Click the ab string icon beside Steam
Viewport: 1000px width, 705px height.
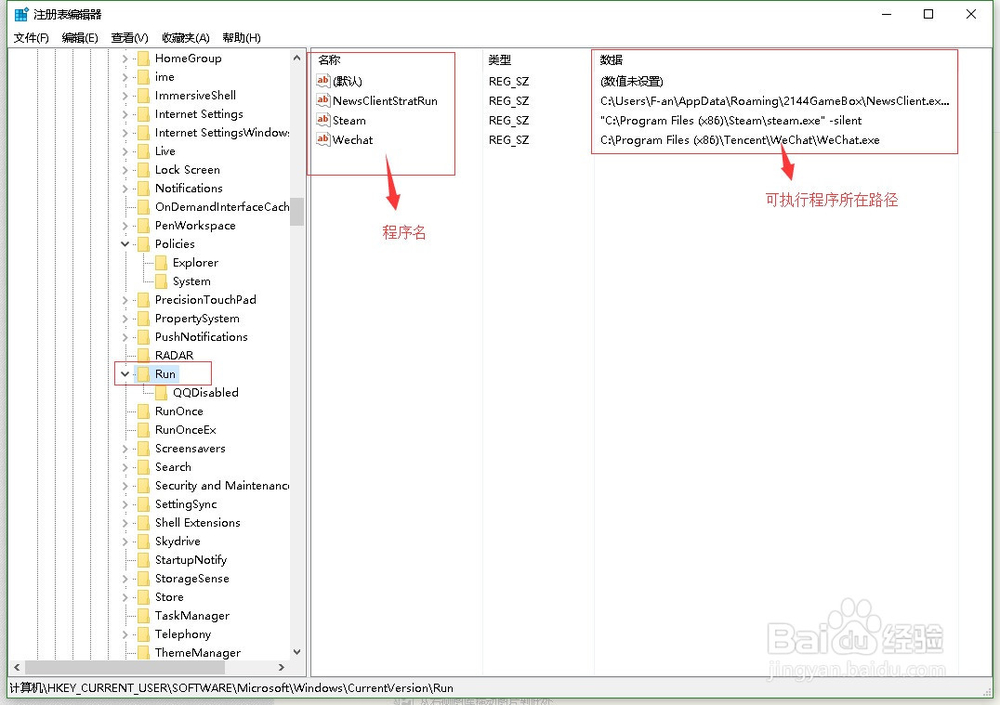coord(322,120)
